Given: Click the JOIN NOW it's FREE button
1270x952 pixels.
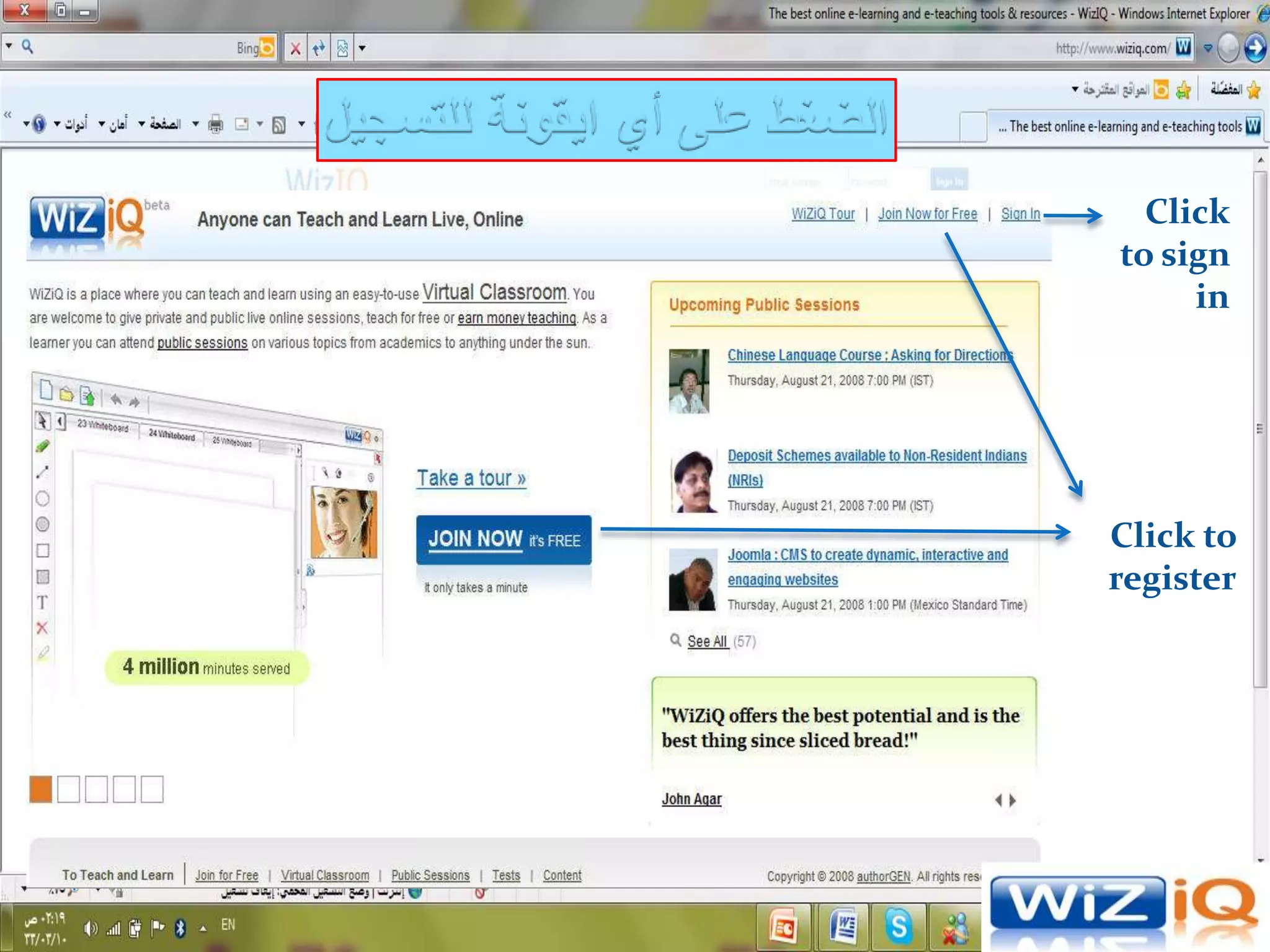Looking at the screenshot, I should pyautogui.click(x=504, y=539).
